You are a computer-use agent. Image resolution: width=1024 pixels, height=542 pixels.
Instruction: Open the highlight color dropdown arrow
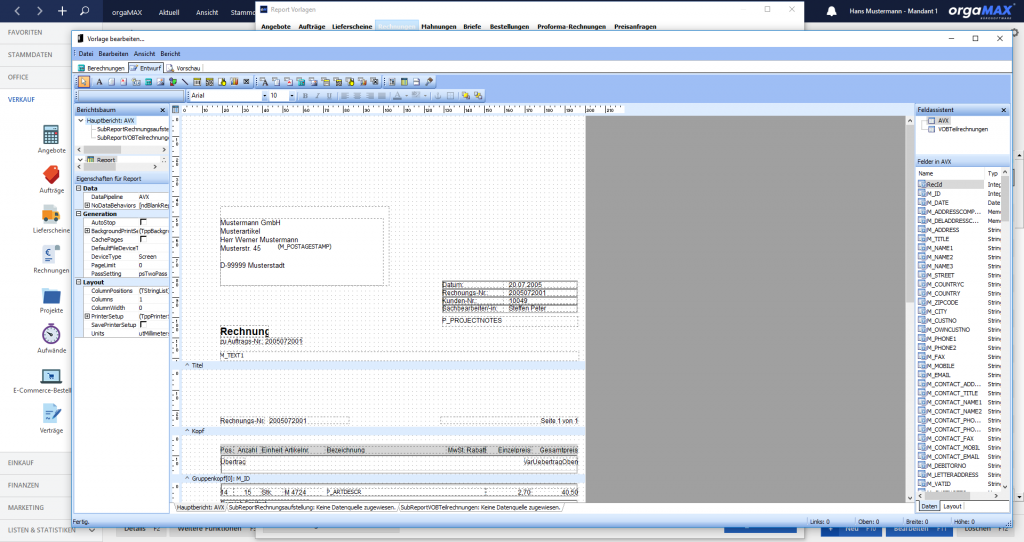(x=424, y=95)
